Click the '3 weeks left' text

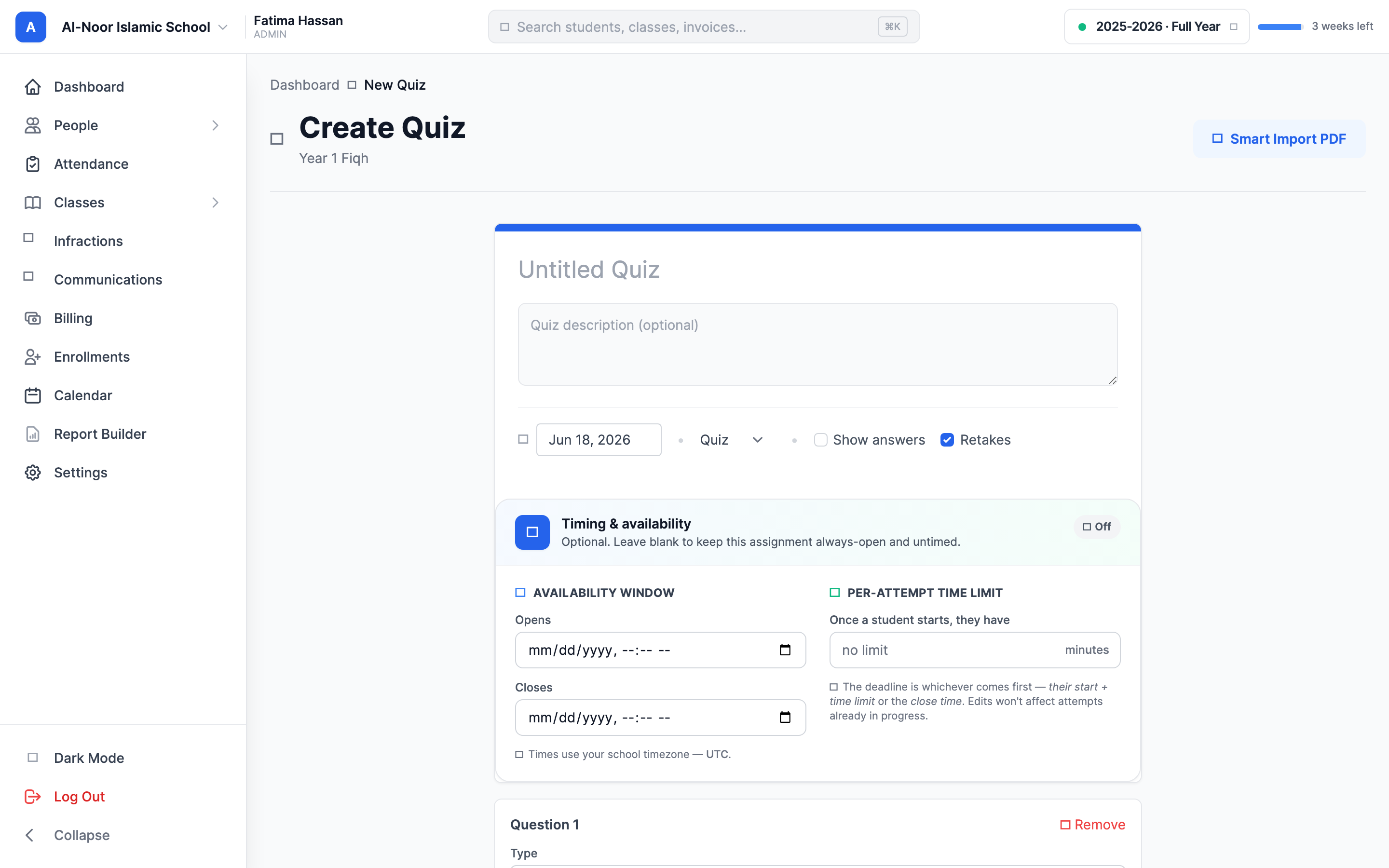tap(1342, 27)
